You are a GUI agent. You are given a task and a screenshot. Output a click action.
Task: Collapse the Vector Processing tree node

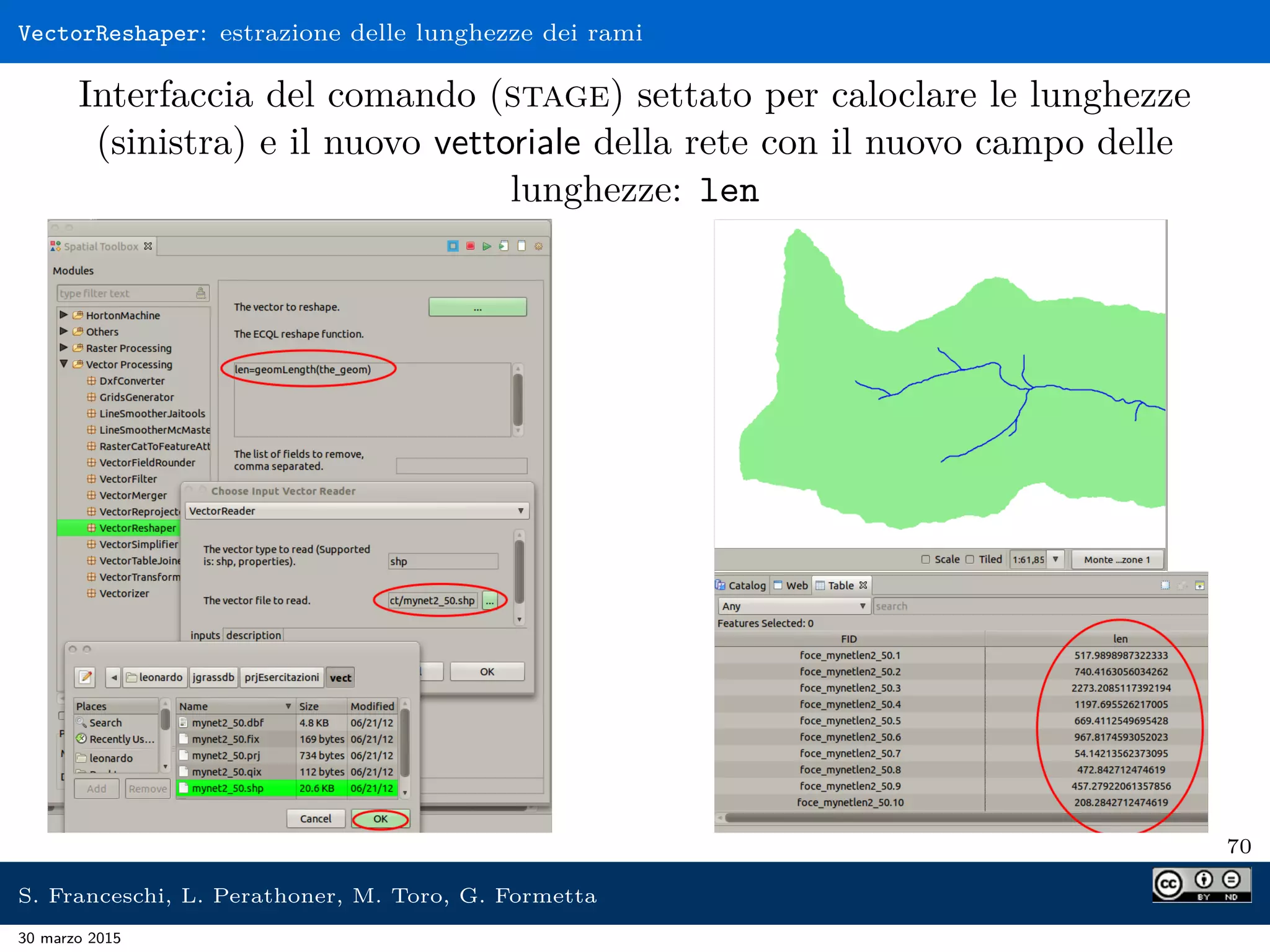coord(64,364)
